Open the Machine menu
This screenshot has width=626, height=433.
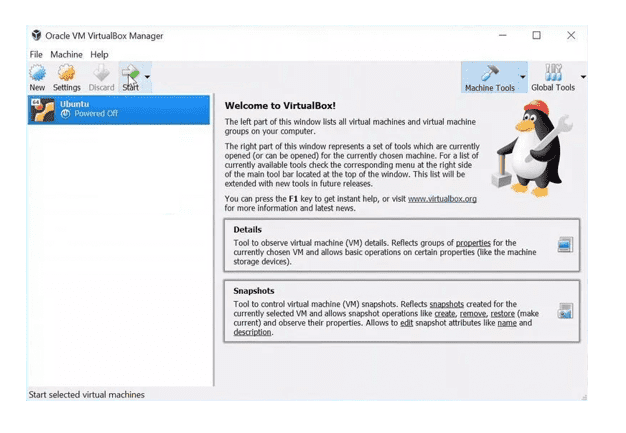point(66,54)
